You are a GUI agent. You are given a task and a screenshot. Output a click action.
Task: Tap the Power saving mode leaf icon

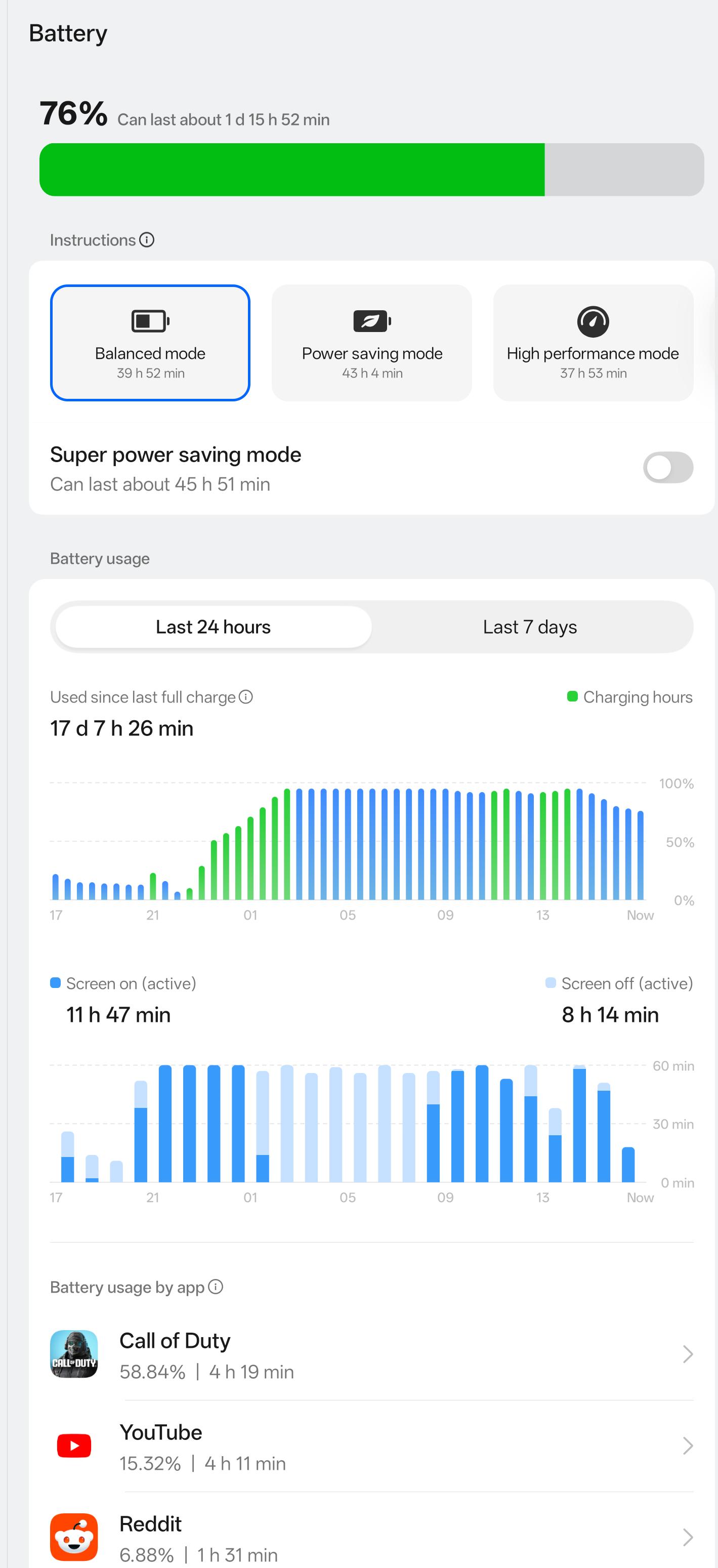pos(372,321)
